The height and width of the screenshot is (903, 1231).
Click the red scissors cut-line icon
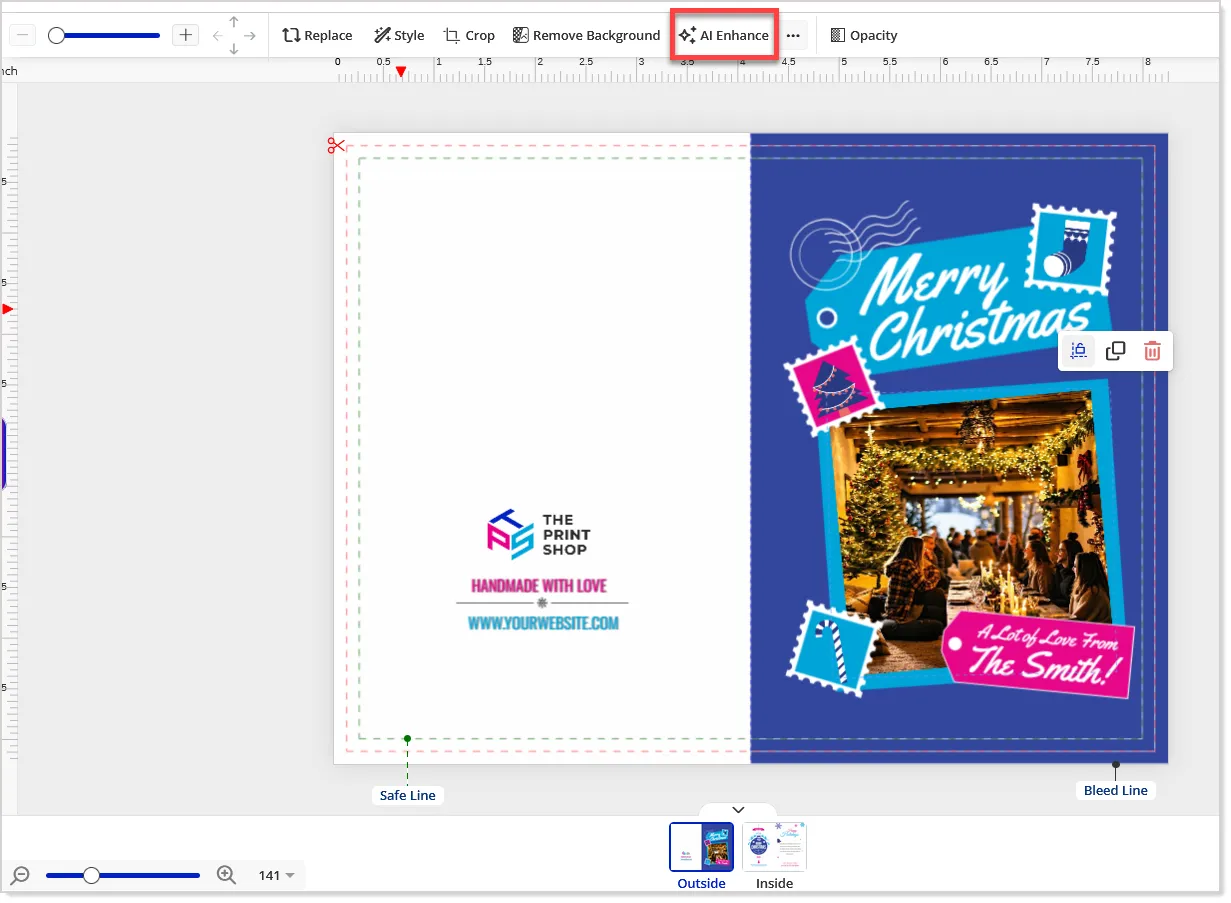(335, 146)
